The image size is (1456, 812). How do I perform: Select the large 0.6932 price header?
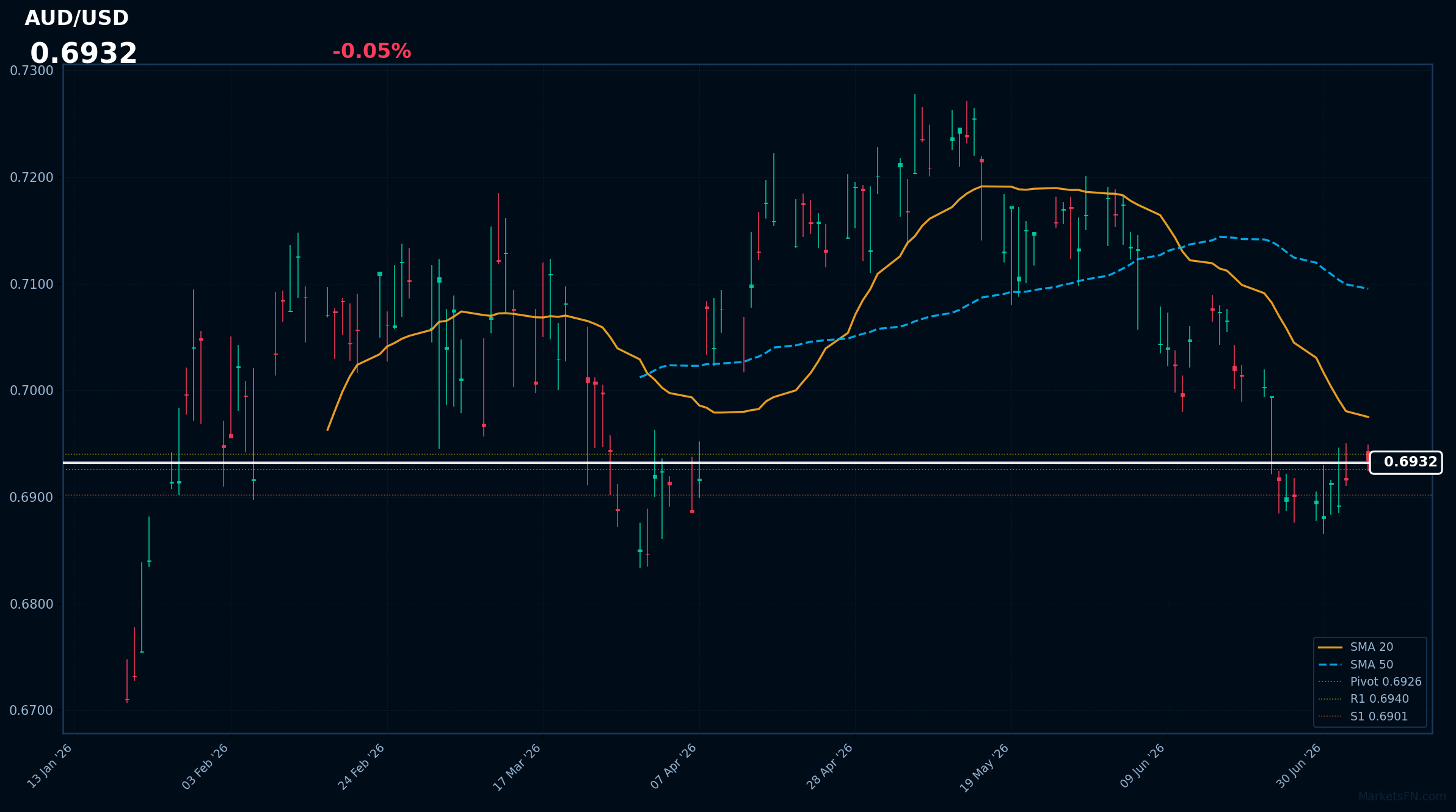(x=84, y=54)
